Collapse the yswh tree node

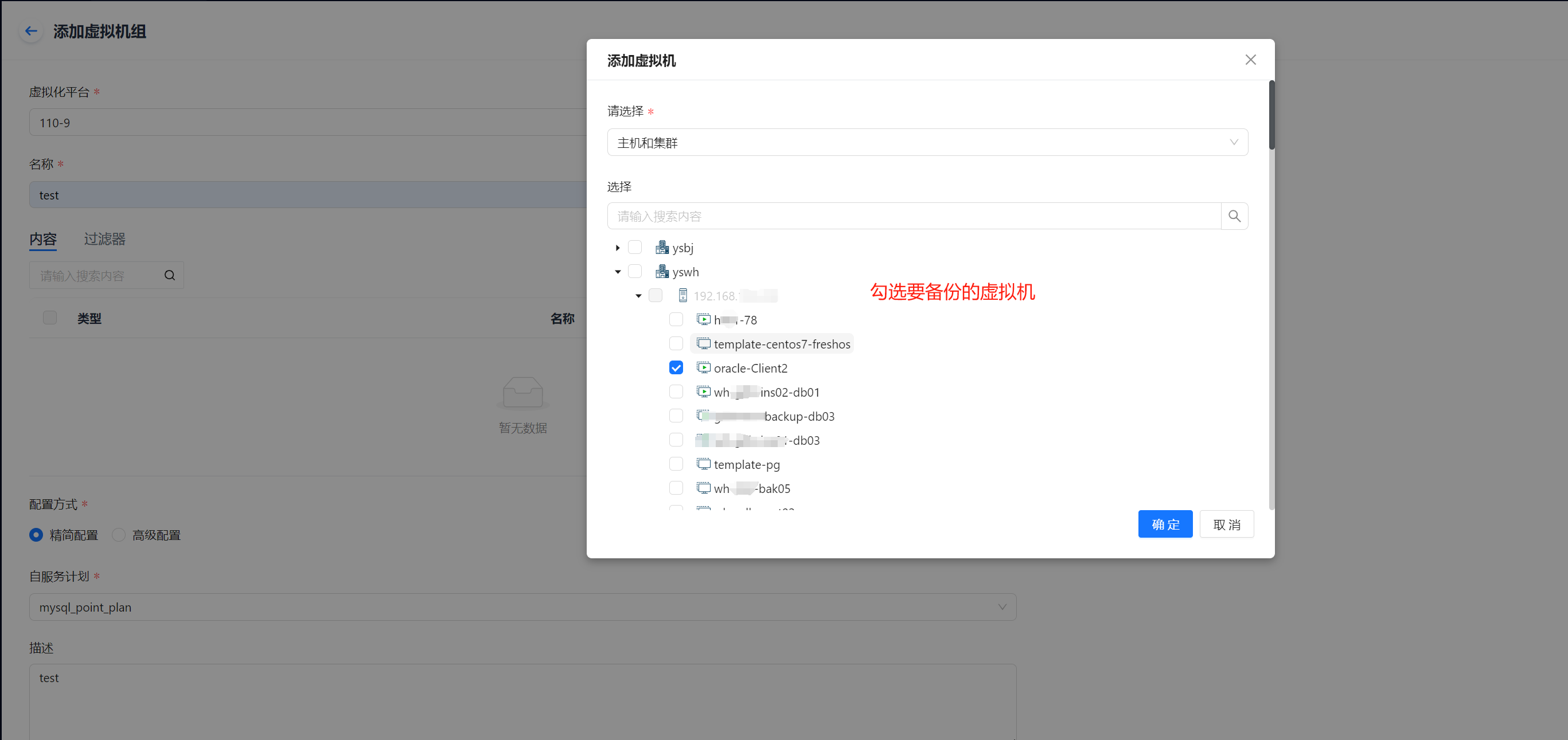pos(617,272)
